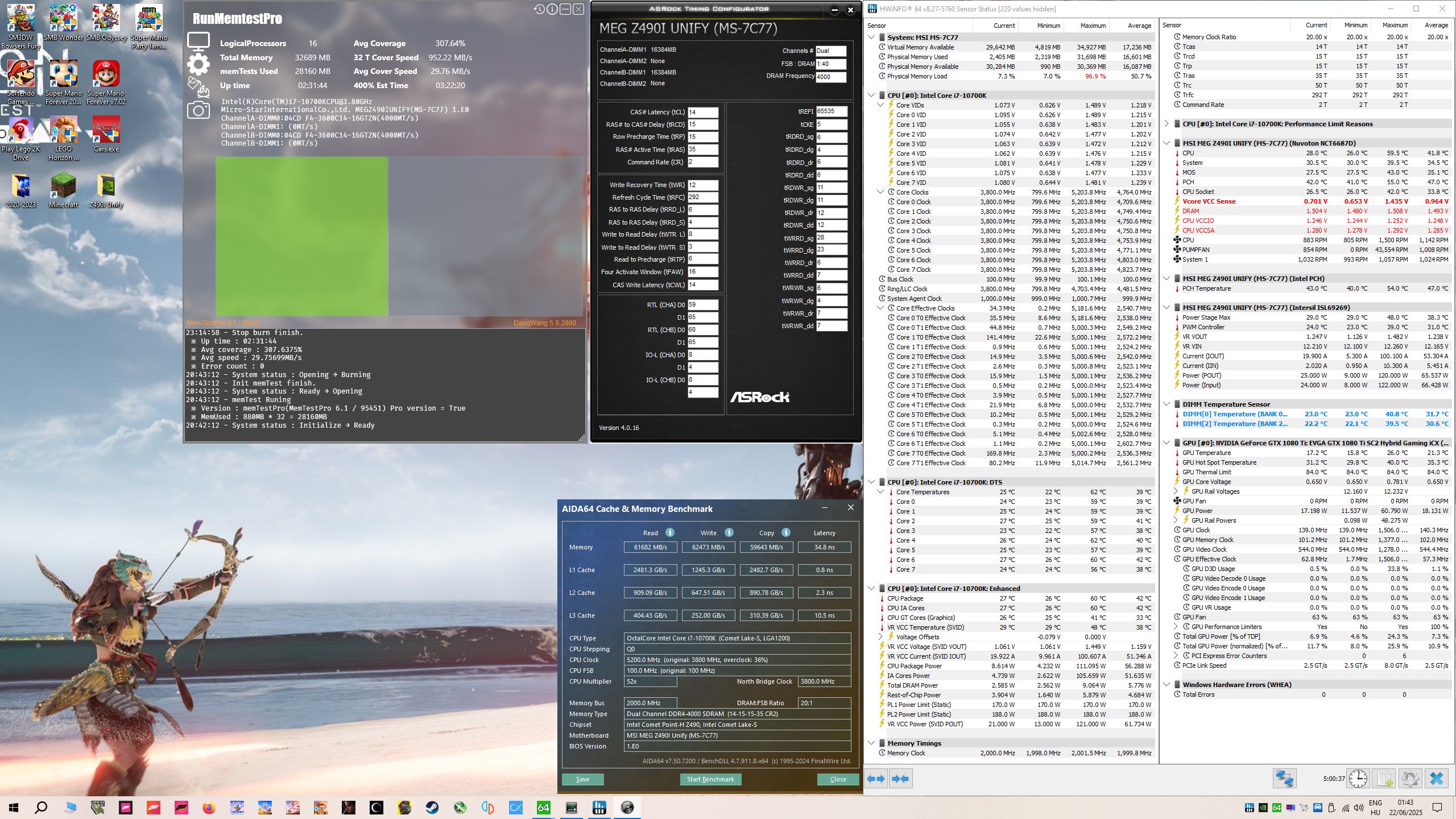Viewport: 1456px width, 819px height.
Task: Click ENG HU language indicator
Action: 1375,808
